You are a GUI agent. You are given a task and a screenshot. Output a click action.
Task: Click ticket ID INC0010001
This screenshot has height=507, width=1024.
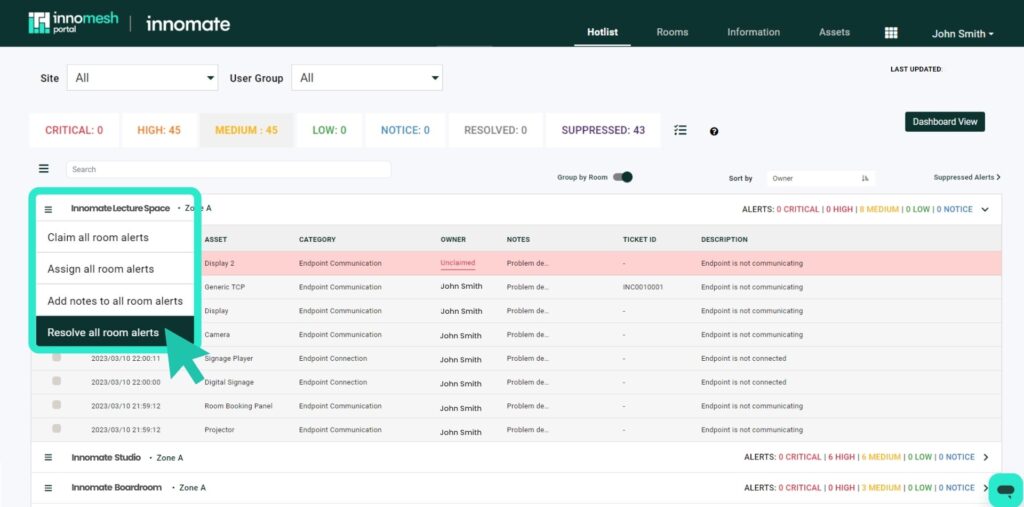click(x=643, y=287)
